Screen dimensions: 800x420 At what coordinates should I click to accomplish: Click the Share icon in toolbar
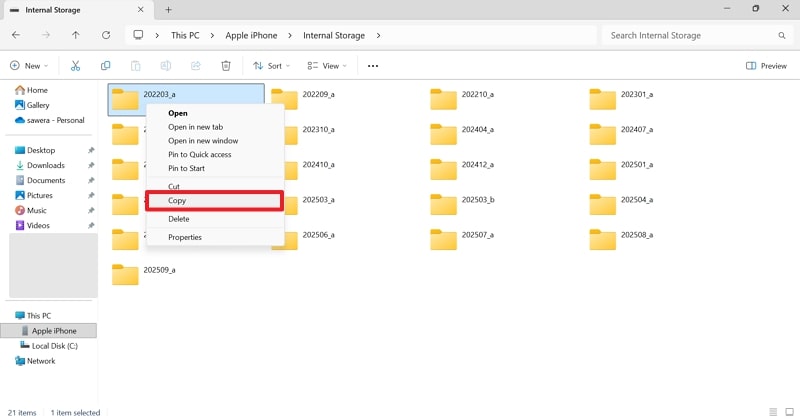pyautogui.click(x=196, y=66)
